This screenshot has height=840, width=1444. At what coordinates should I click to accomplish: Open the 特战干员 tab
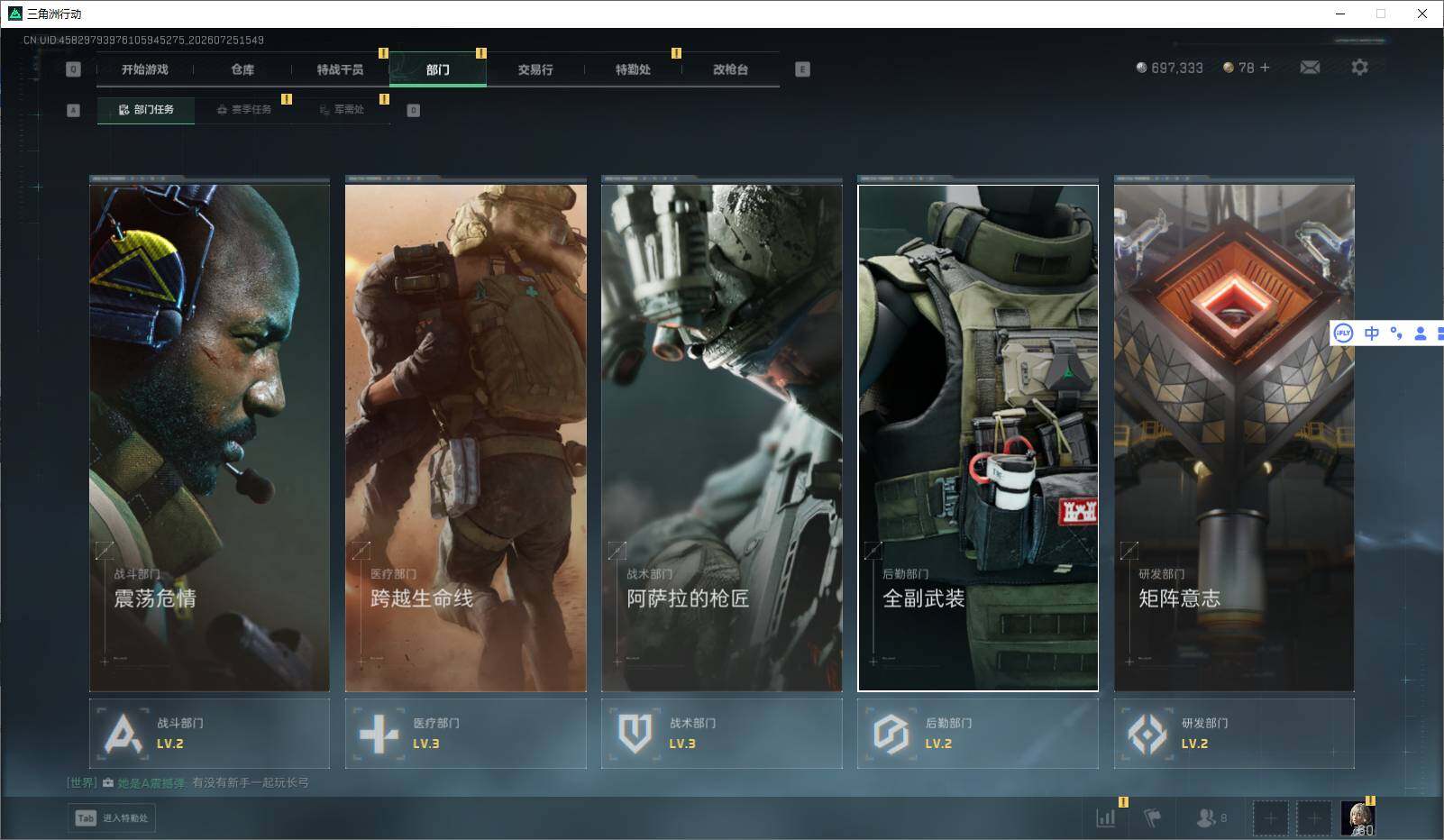(x=340, y=69)
